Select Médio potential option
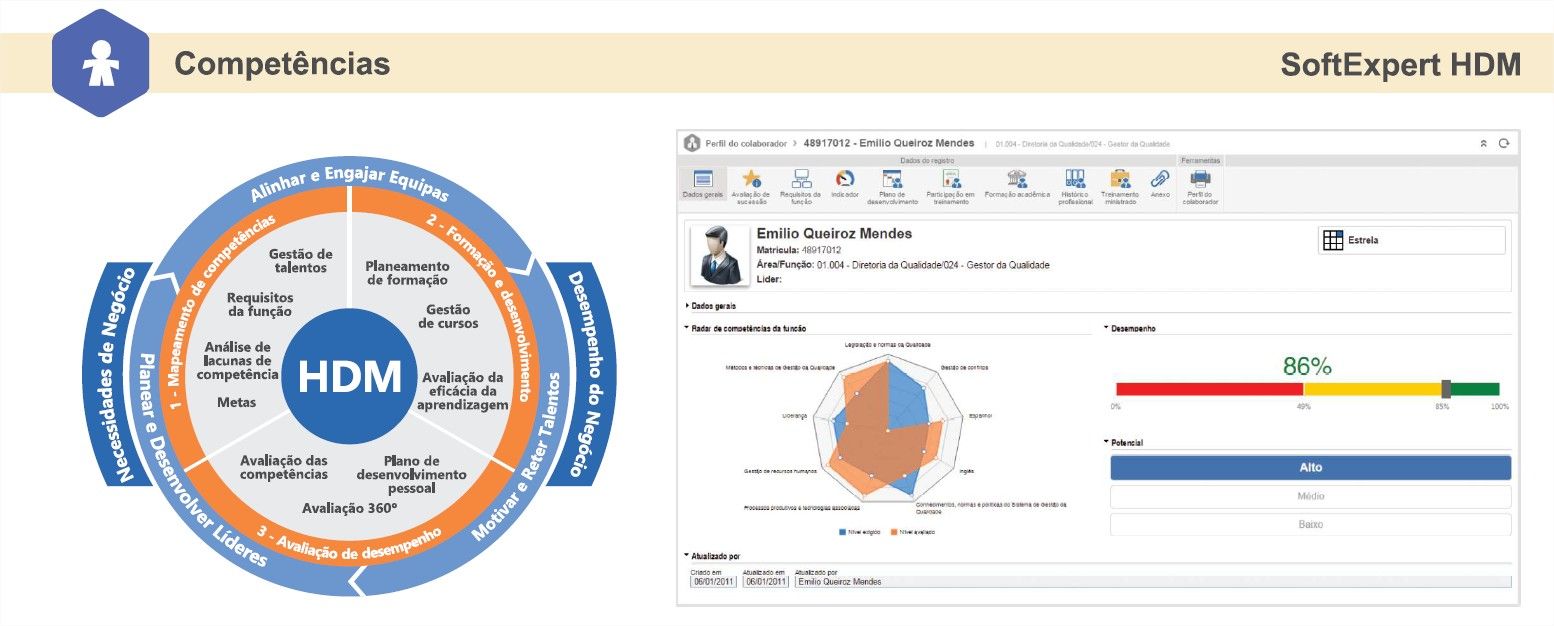1554x626 pixels. click(x=1310, y=496)
